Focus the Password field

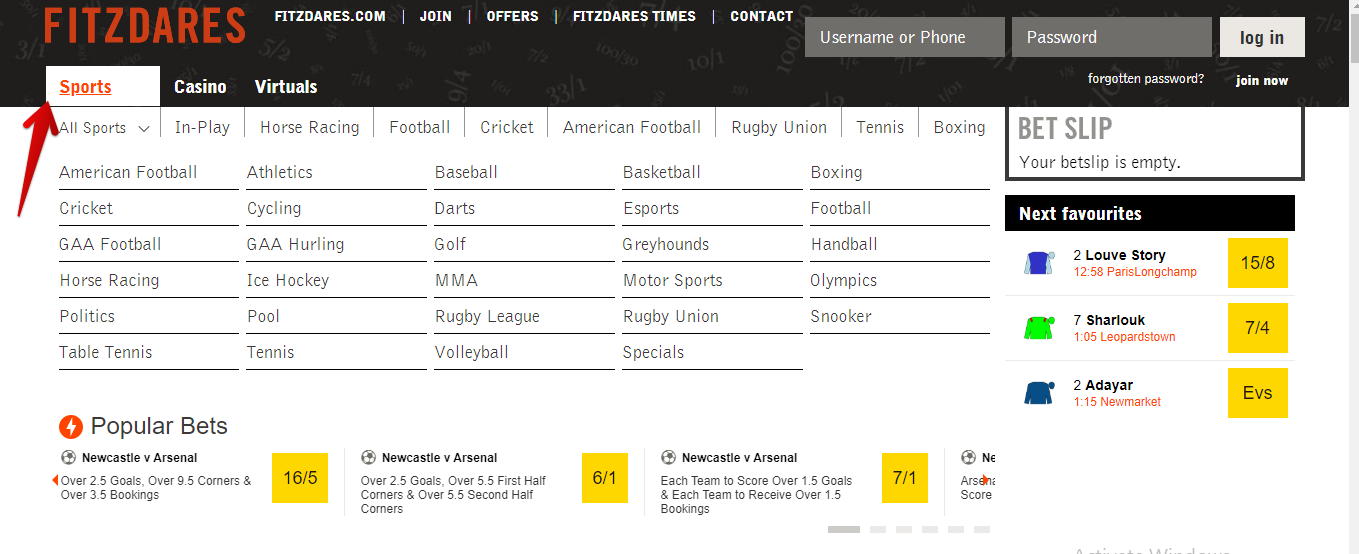(1112, 37)
